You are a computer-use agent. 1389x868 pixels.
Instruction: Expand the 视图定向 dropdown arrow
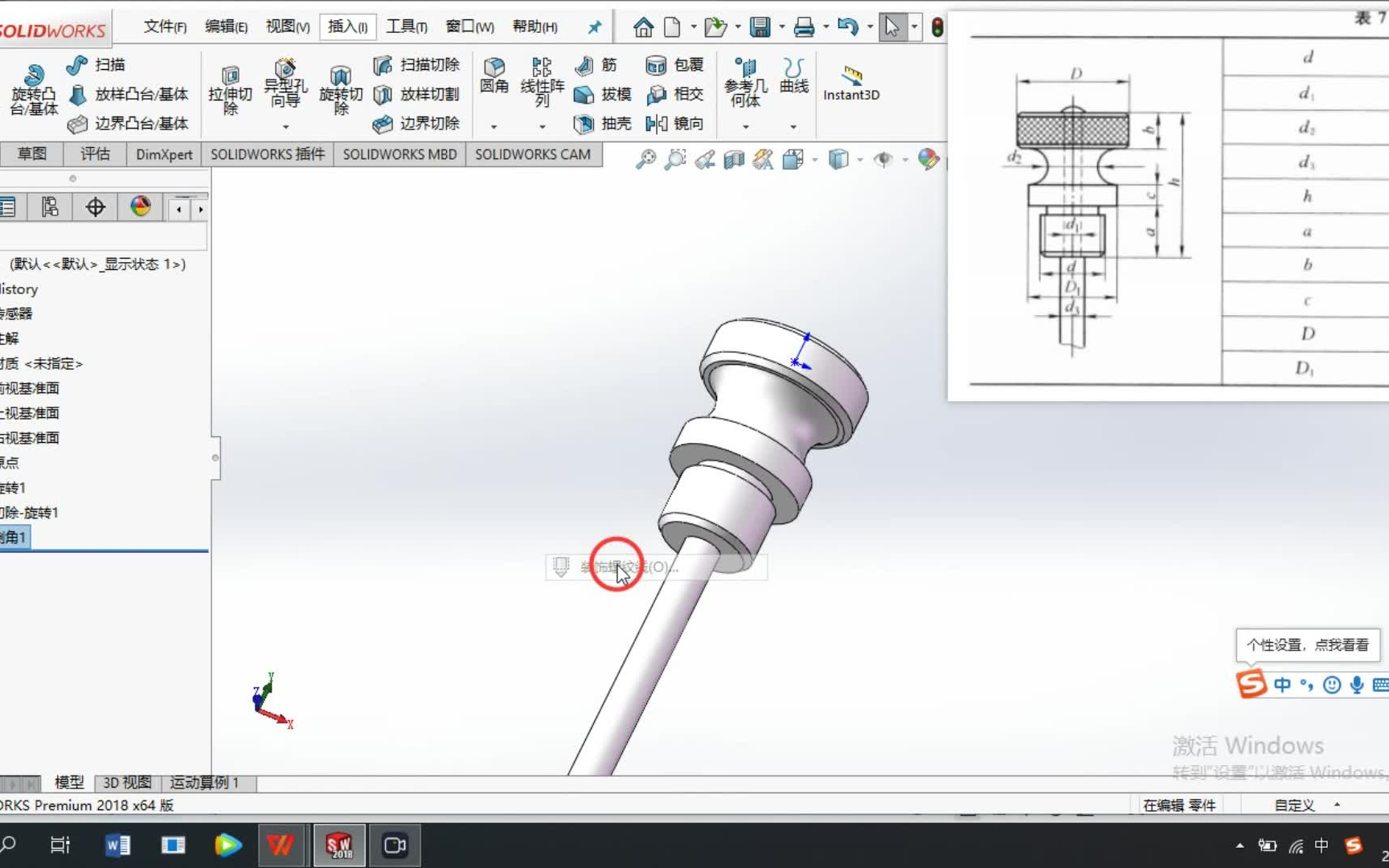click(x=814, y=160)
